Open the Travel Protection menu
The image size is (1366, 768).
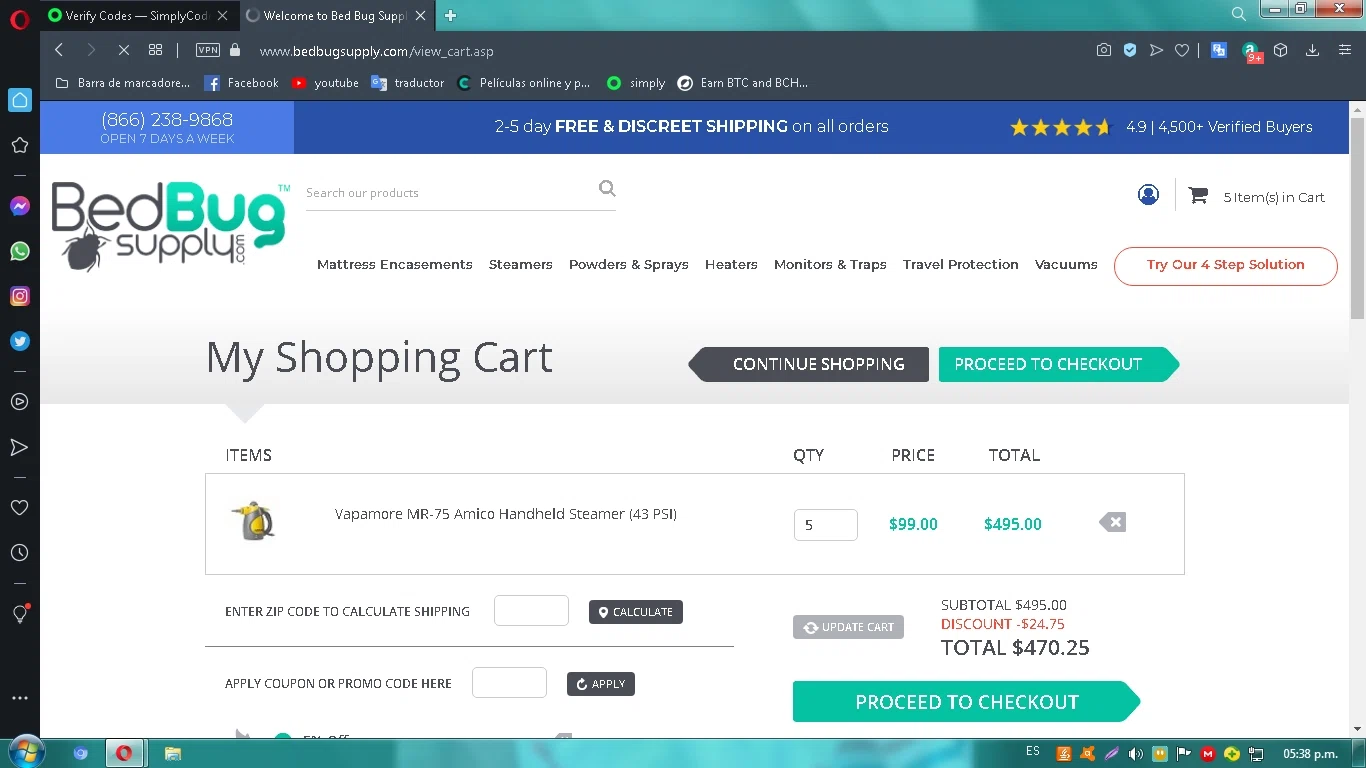(960, 265)
